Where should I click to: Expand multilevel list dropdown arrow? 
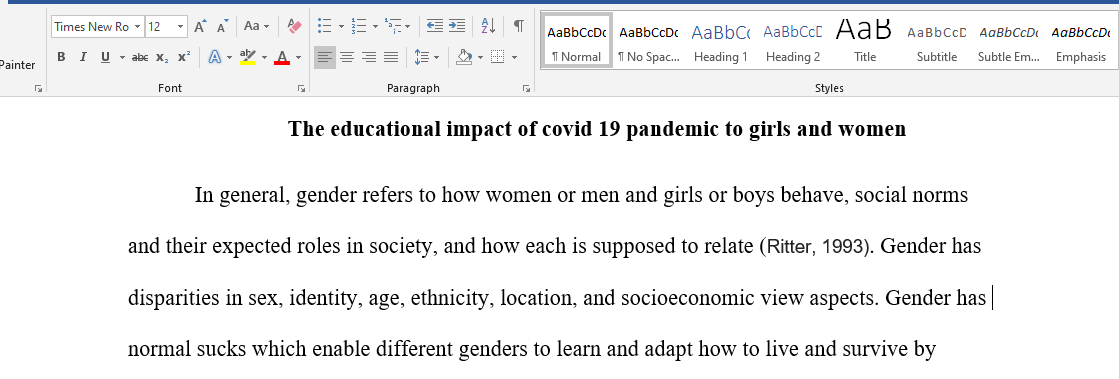[x=408, y=27]
